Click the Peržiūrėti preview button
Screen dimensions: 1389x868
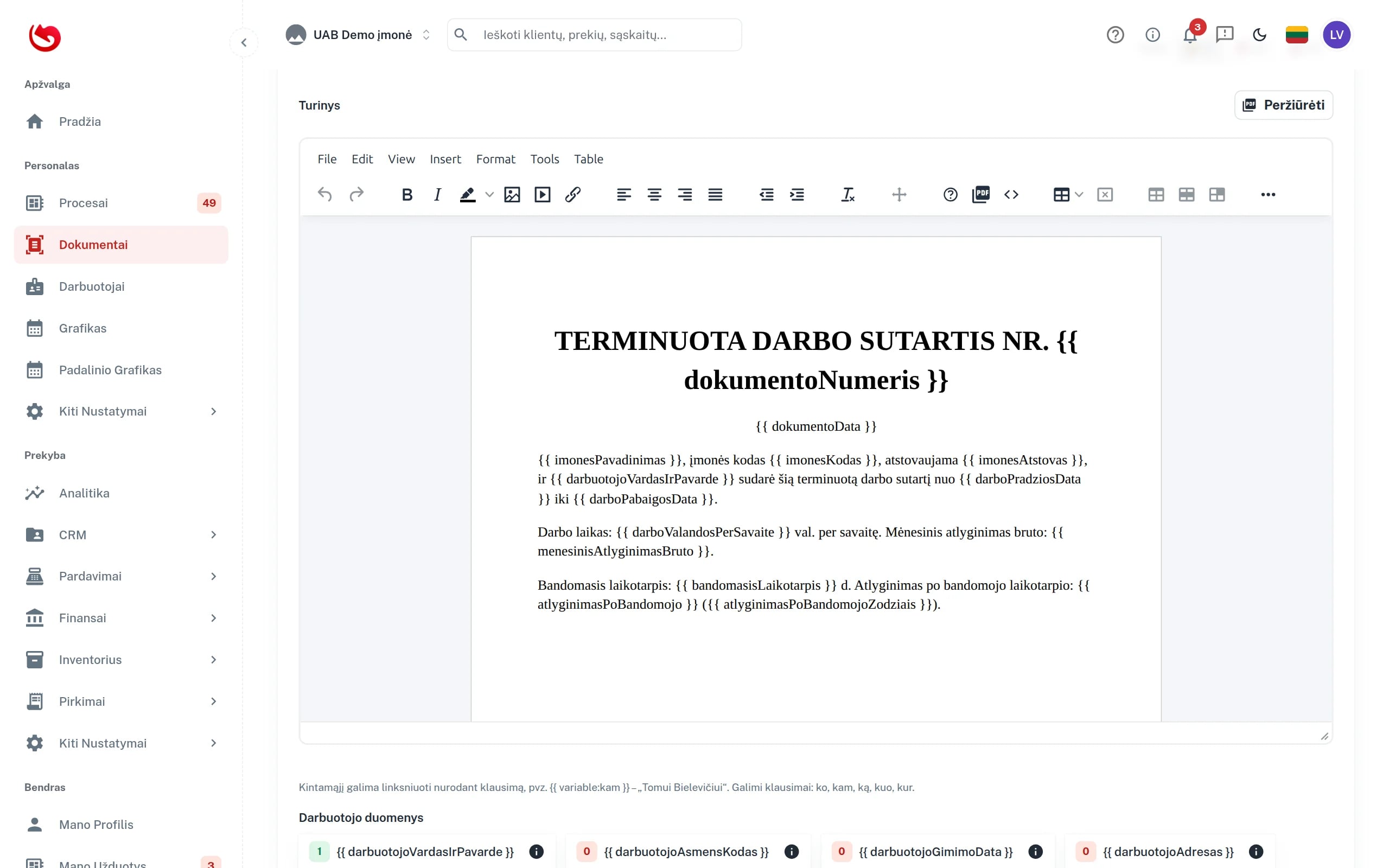[1283, 105]
